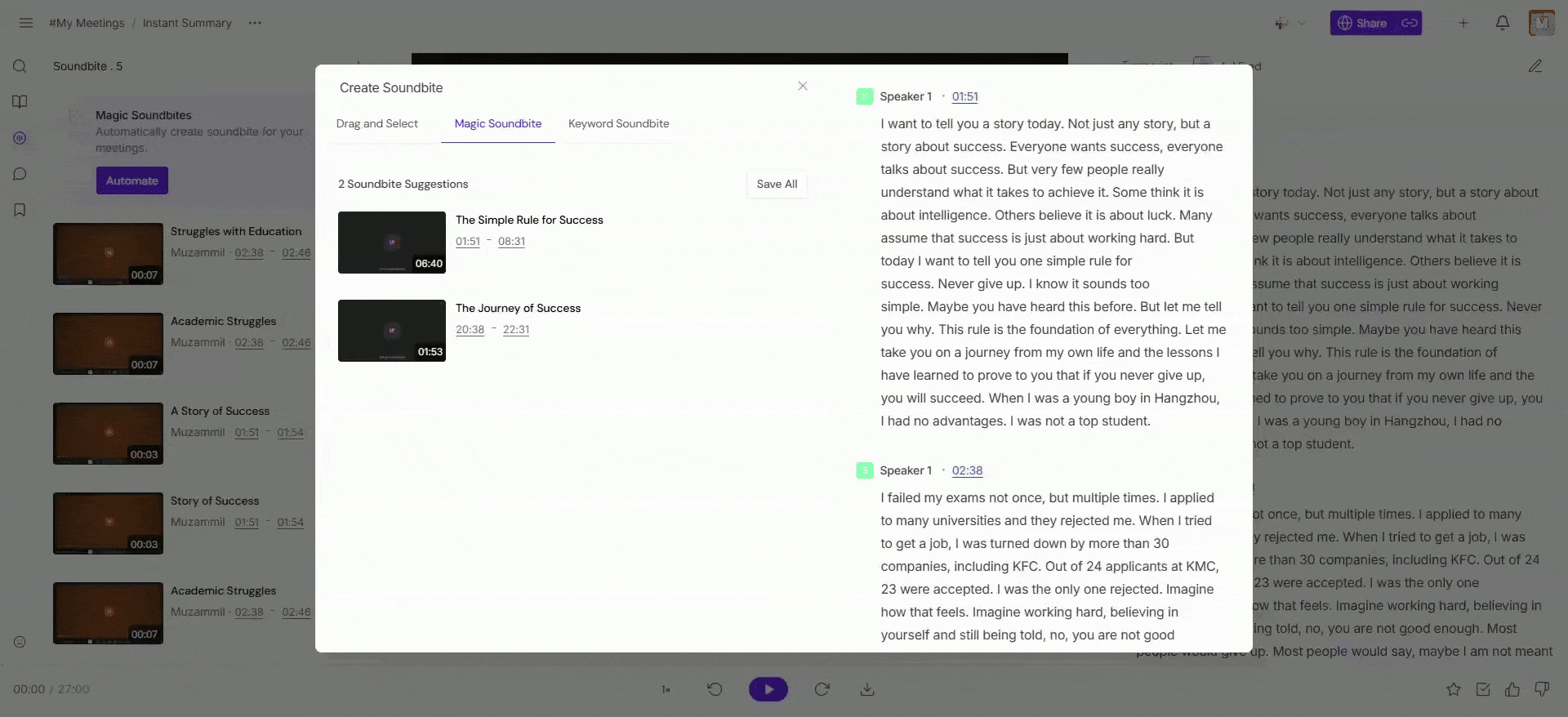Open the comments chat icon in sidebar
This screenshot has height=717, width=1568.
pos(20,174)
